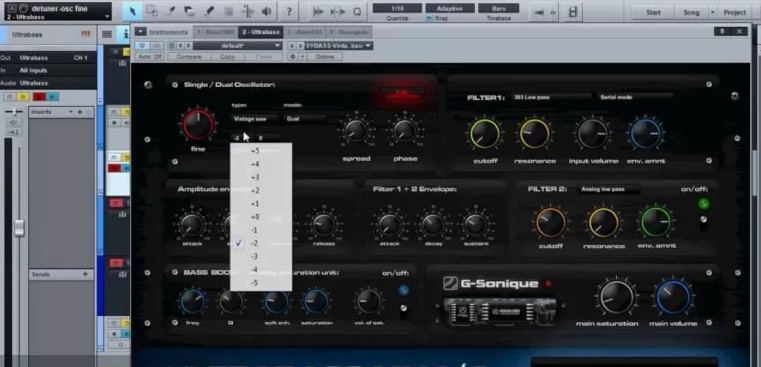Screen dimensions: 761x367
Task: Open the Adaptive snap mode dropdown
Action: click(449, 8)
